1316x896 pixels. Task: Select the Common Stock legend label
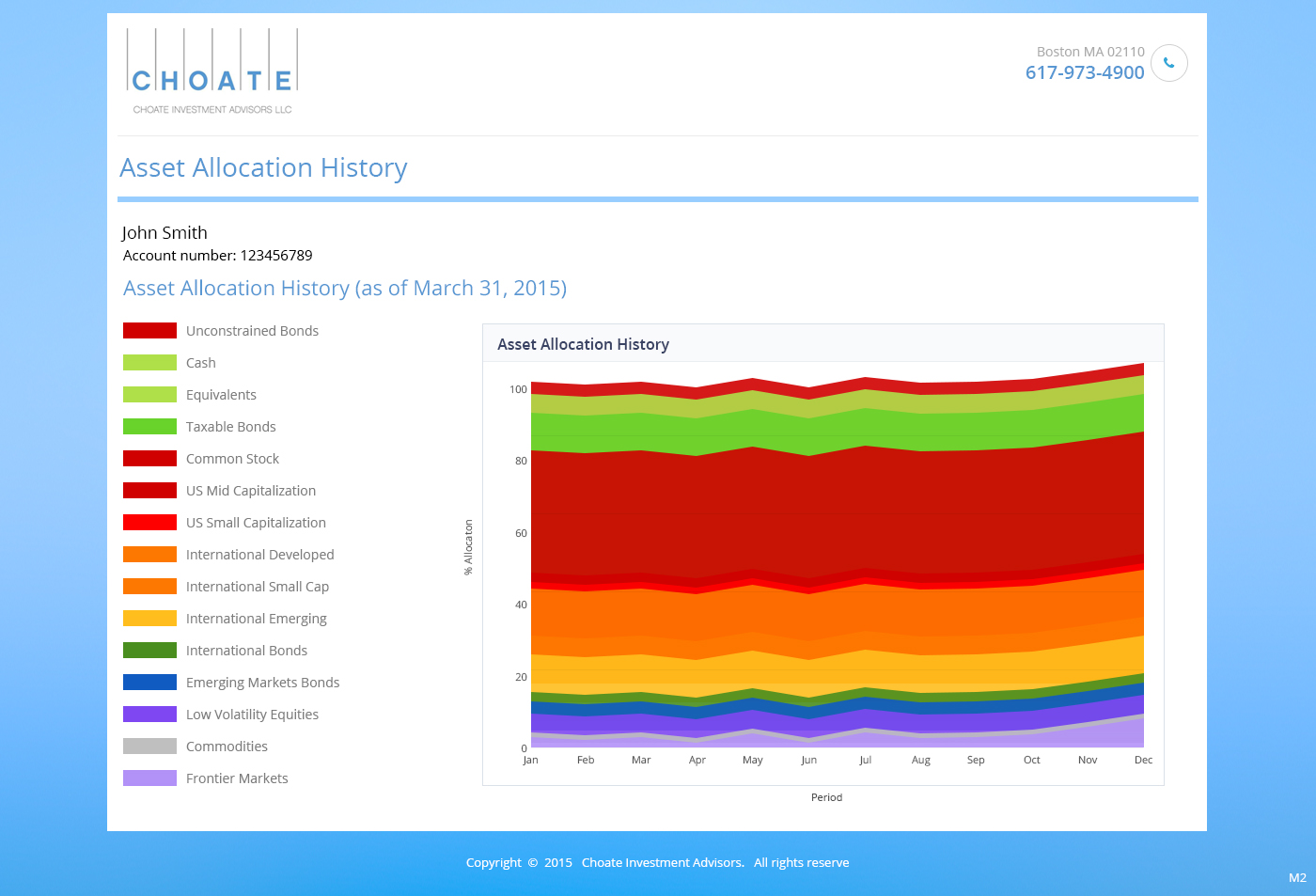(x=232, y=459)
